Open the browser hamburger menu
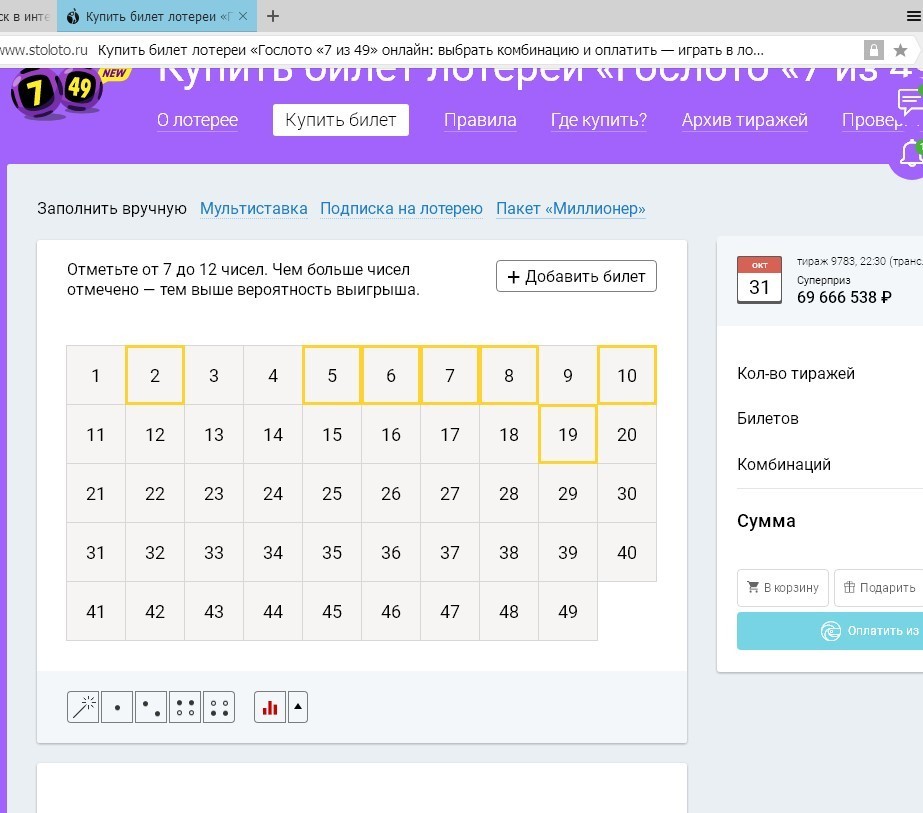The width and height of the screenshot is (923, 813). pos(913,16)
